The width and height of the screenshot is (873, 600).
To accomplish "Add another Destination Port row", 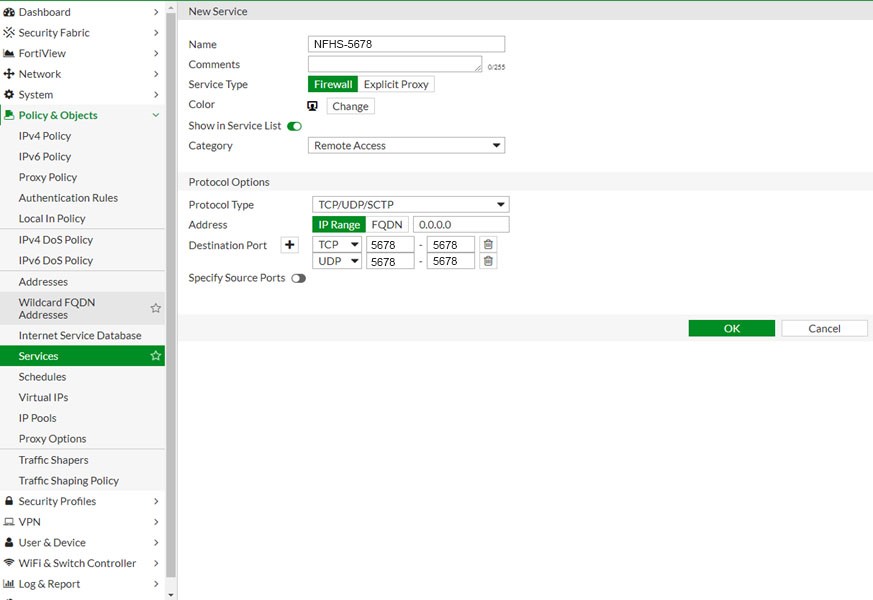I will (289, 244).
